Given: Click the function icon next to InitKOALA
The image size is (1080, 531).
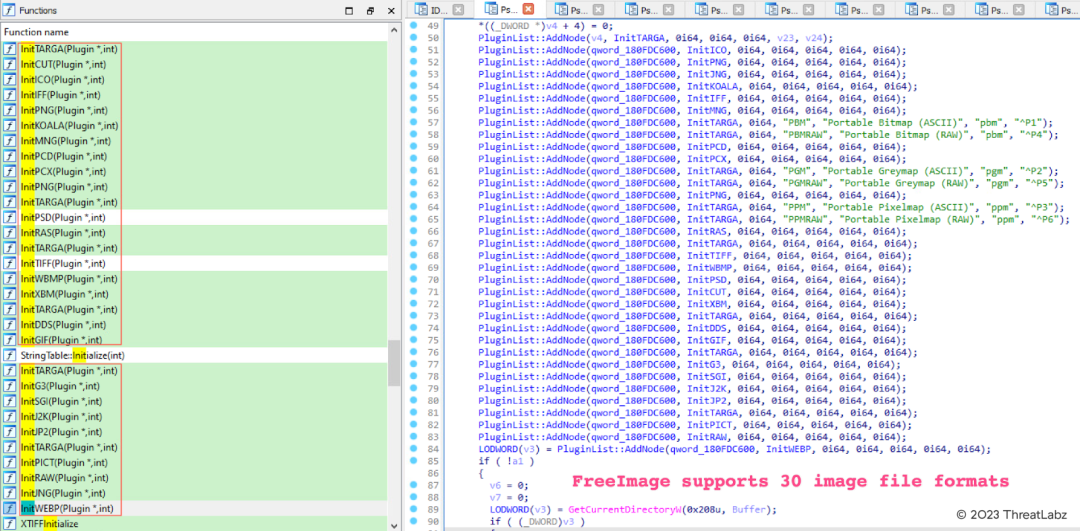Looking at the screenshot, I should (x=10, y=126).
